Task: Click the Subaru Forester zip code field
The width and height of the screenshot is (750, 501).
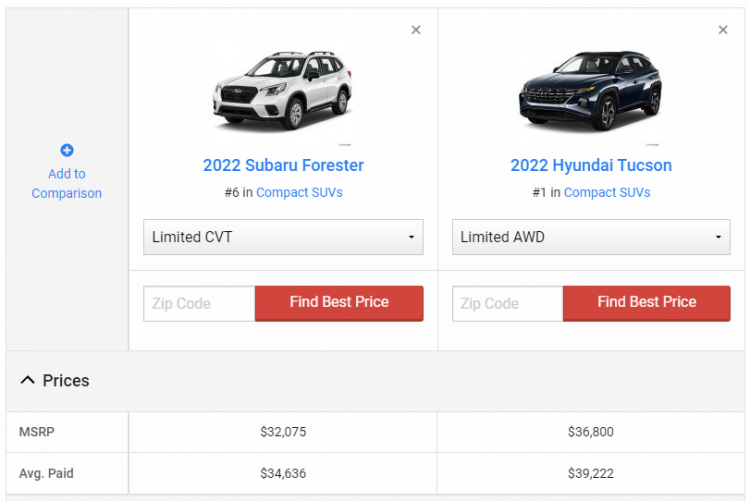Action: [199, 303]
